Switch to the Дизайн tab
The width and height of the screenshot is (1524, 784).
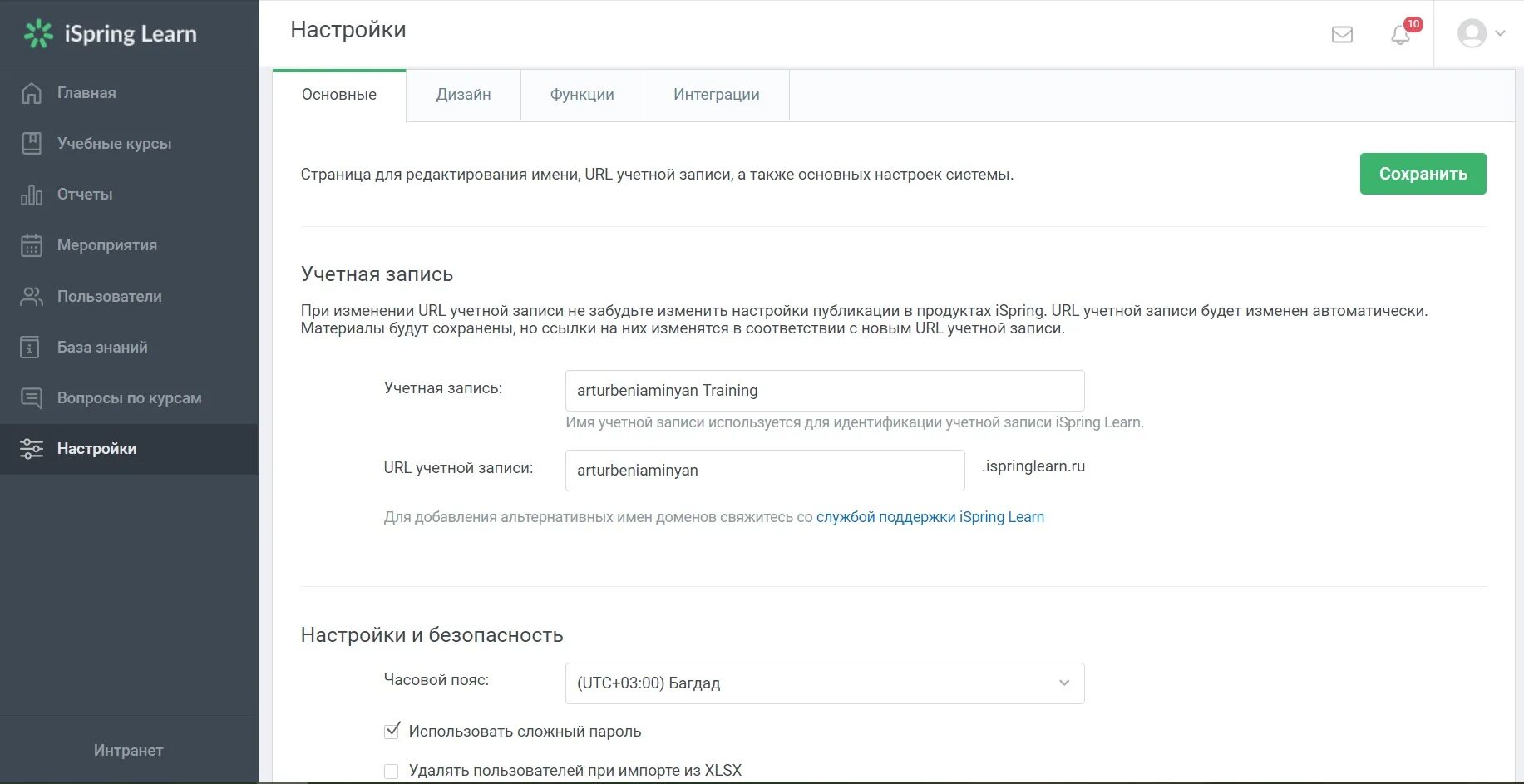tap(463, 95)
